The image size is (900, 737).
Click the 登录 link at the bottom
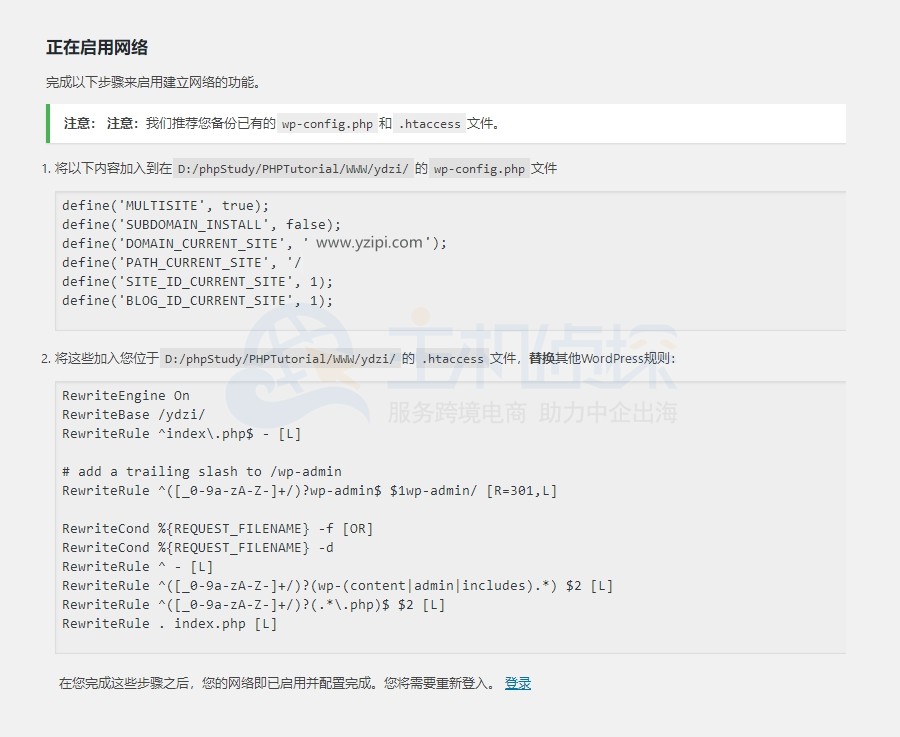click(x=516, y=683)
